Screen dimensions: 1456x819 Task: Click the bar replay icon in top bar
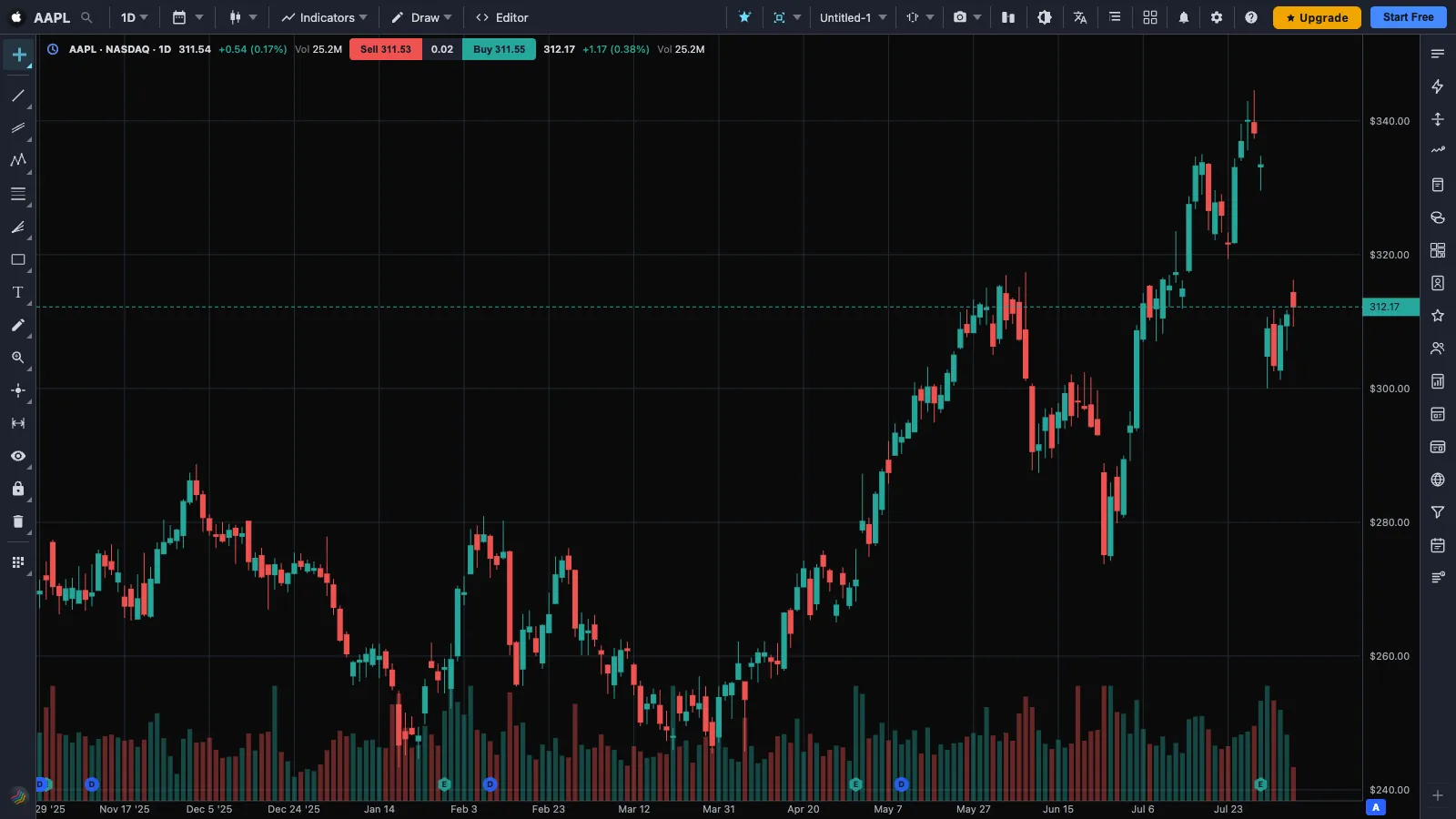[1008, 17]
